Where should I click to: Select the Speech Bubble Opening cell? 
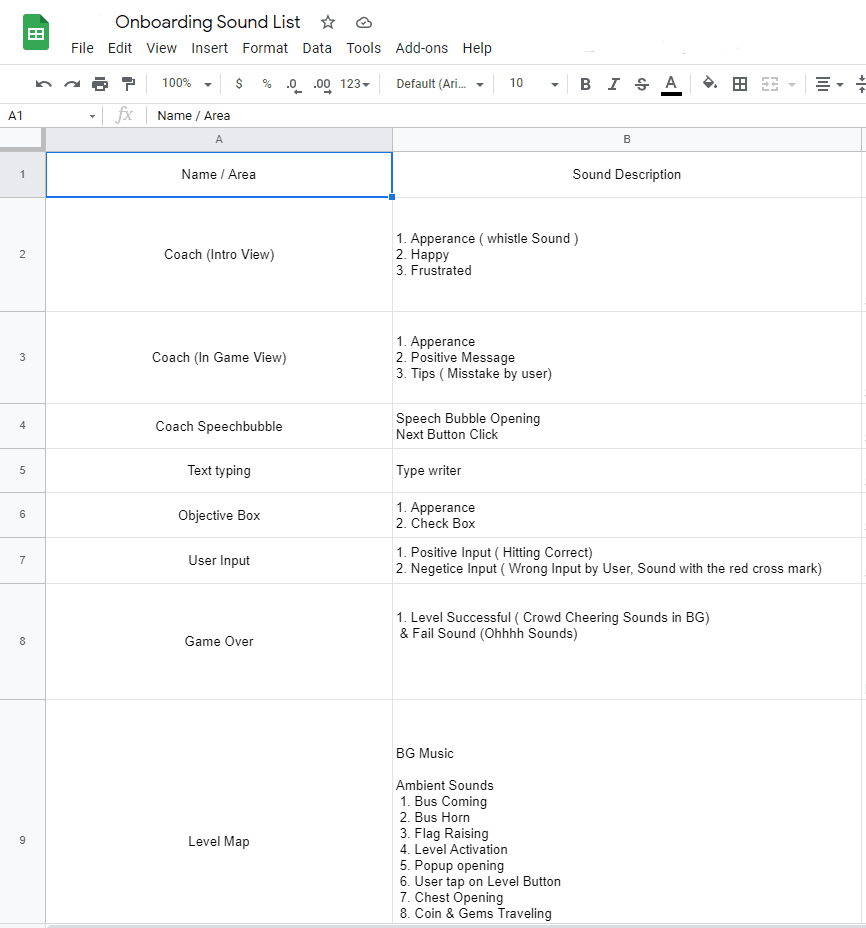coord(627,426)
